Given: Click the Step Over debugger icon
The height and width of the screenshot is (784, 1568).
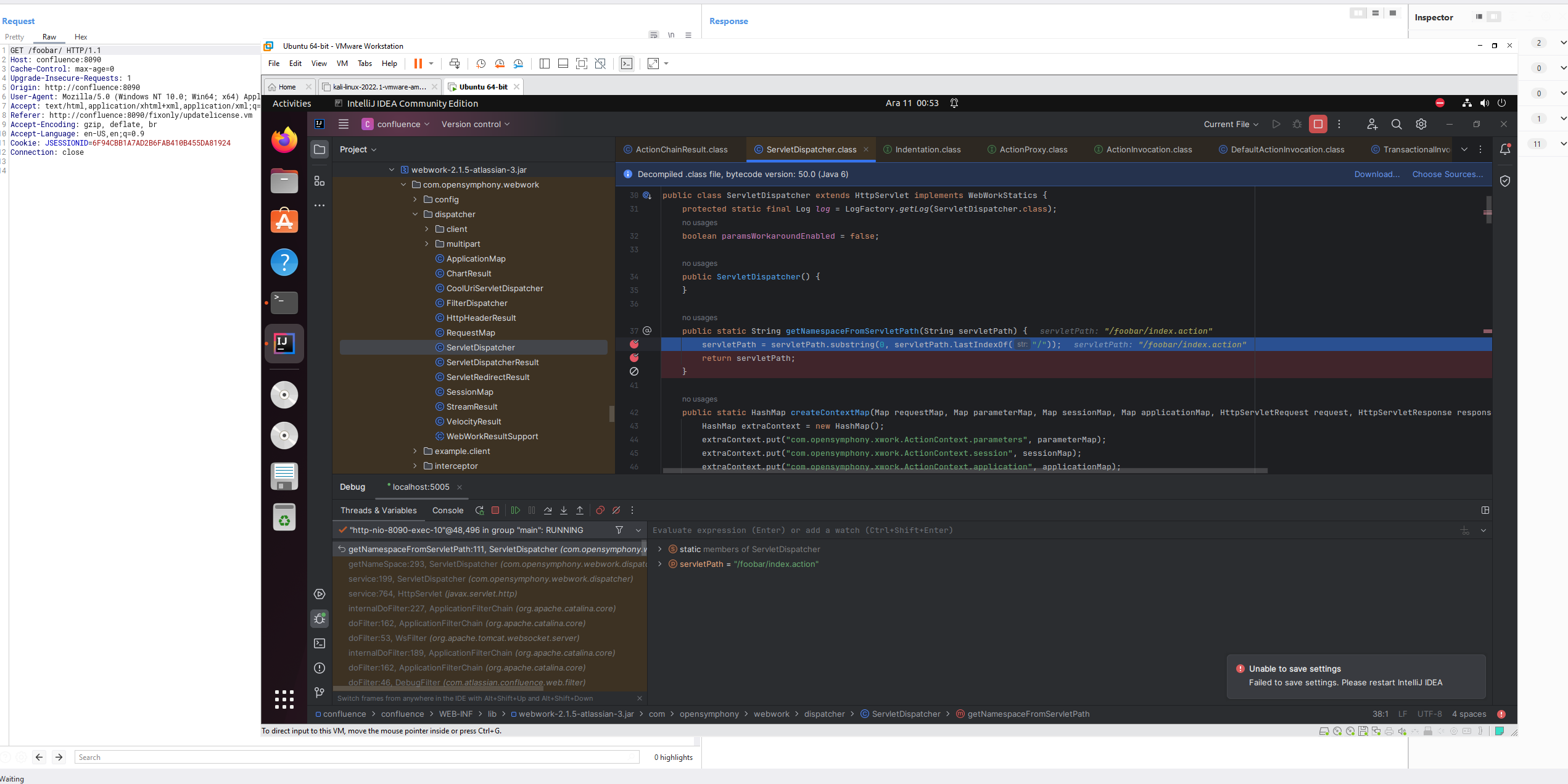Looking at the screenshot, I should click(x=548, y=510).
